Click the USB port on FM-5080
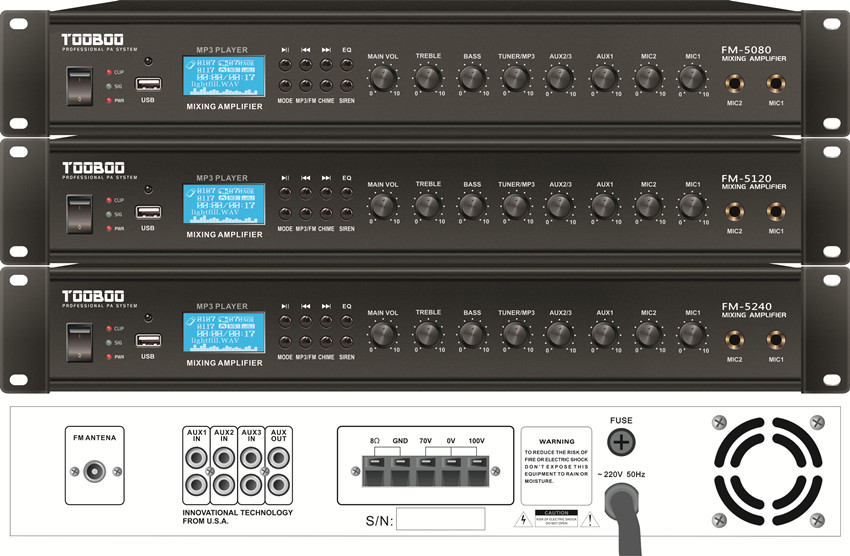 point(148,84)
